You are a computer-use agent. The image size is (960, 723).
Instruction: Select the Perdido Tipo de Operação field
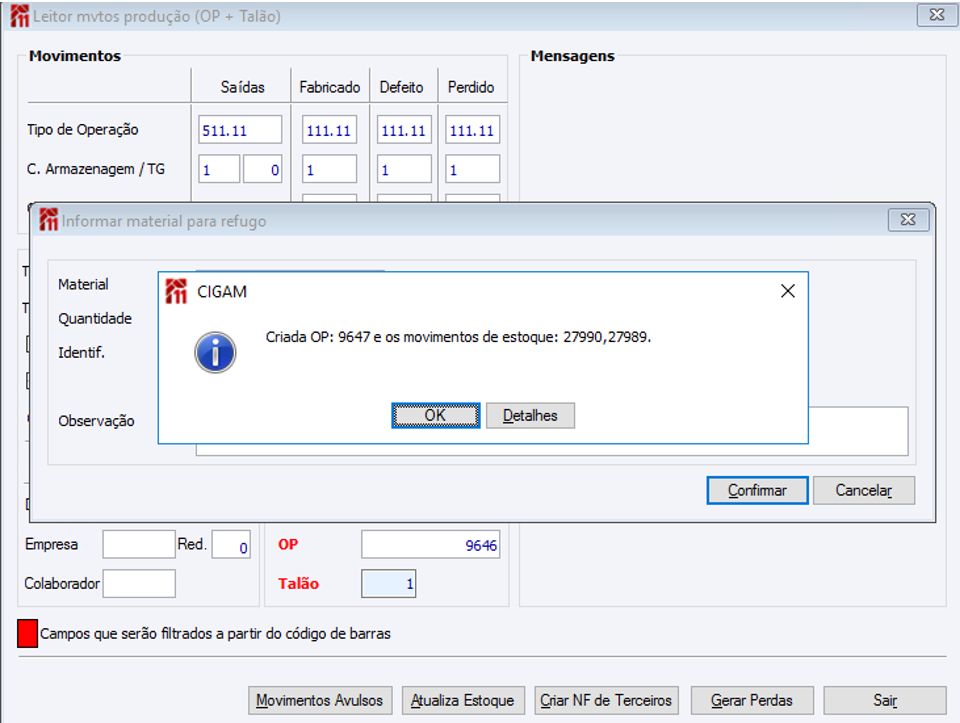(473, 130)
